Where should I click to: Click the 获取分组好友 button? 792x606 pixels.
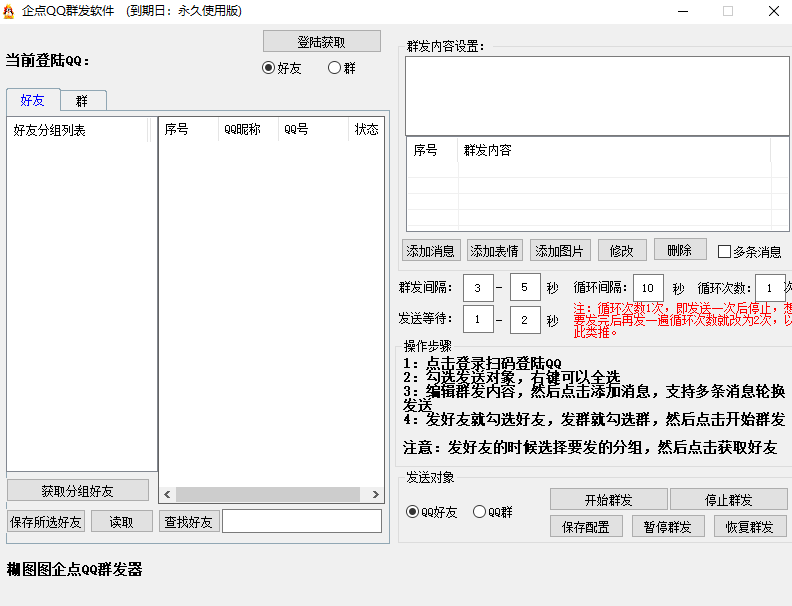click(x=78, y=490)
